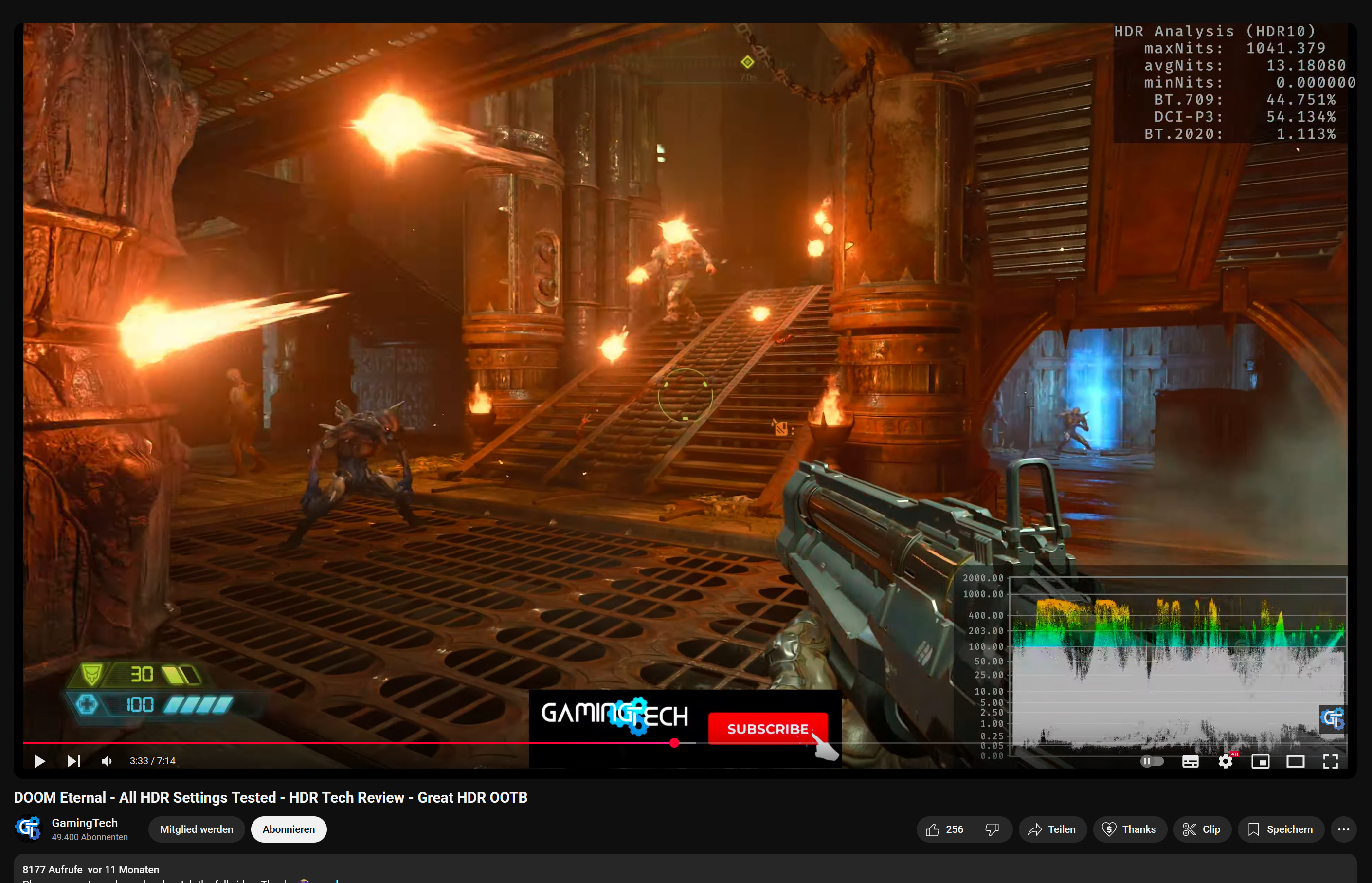
Task: Open the video settings gear
Action: [1225, 761]
